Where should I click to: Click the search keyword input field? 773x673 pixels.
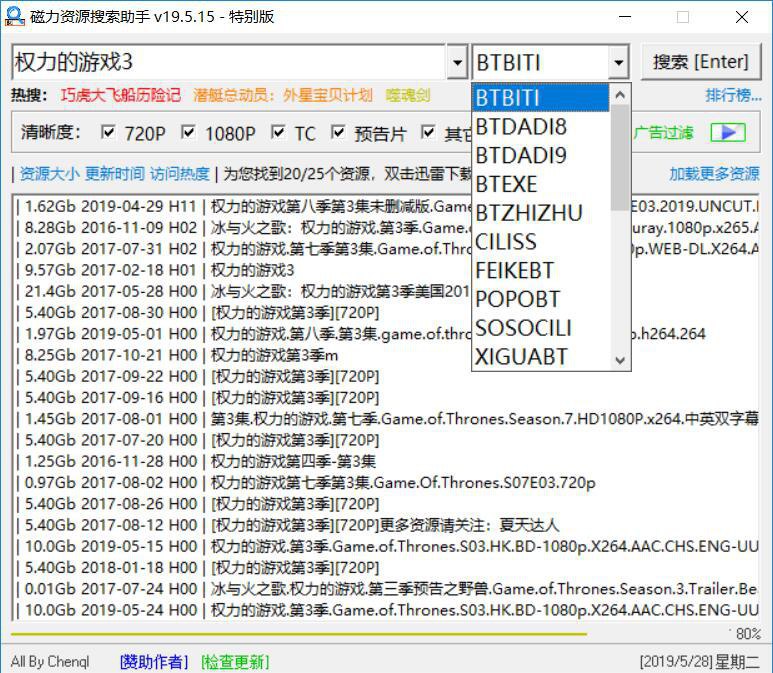(229, 62)
